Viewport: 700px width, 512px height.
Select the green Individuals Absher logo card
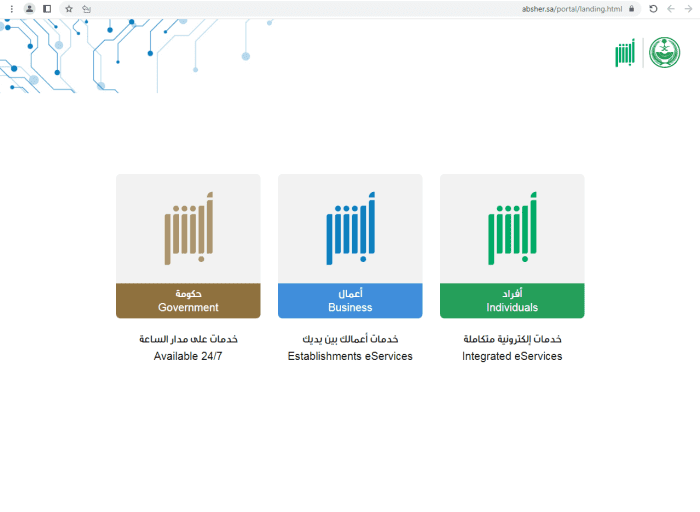tap(512, 229)
